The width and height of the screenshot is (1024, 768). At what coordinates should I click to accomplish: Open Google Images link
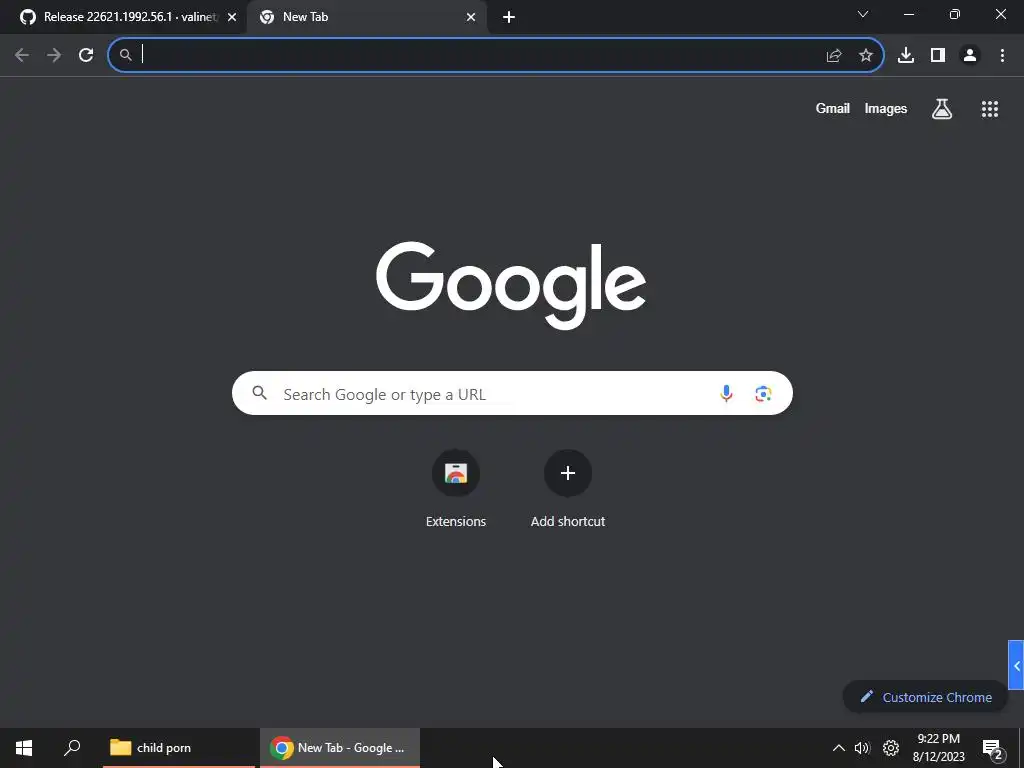pos(886,108)
